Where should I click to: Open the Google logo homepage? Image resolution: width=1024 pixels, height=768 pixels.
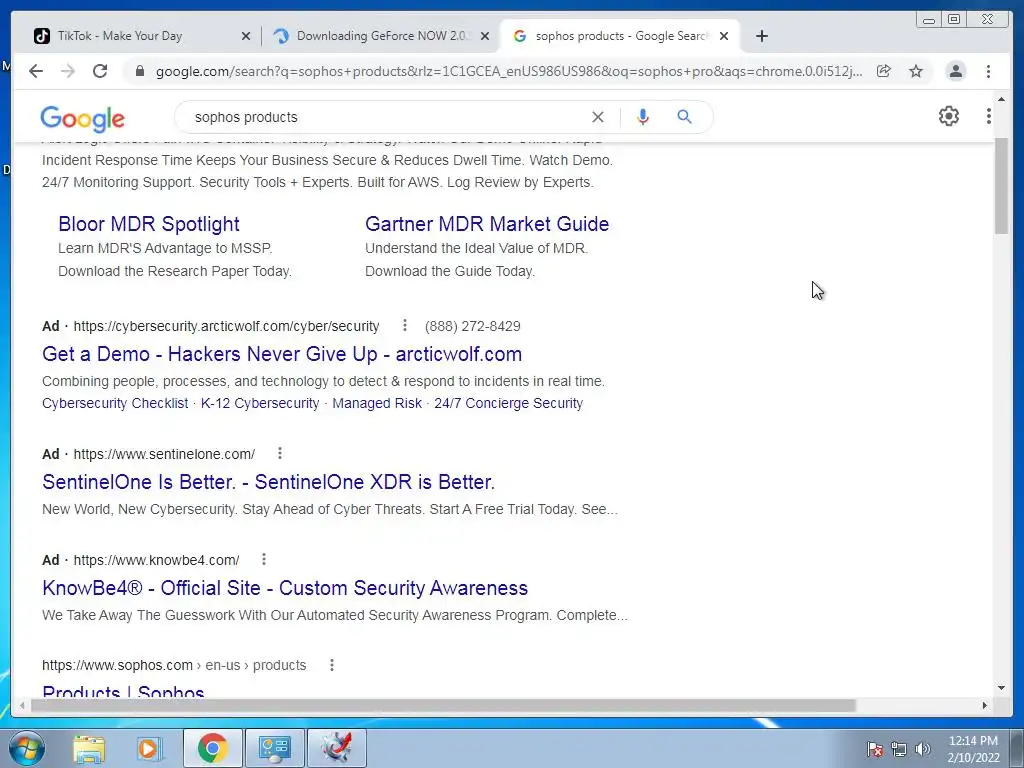click(x=82, y=119)
